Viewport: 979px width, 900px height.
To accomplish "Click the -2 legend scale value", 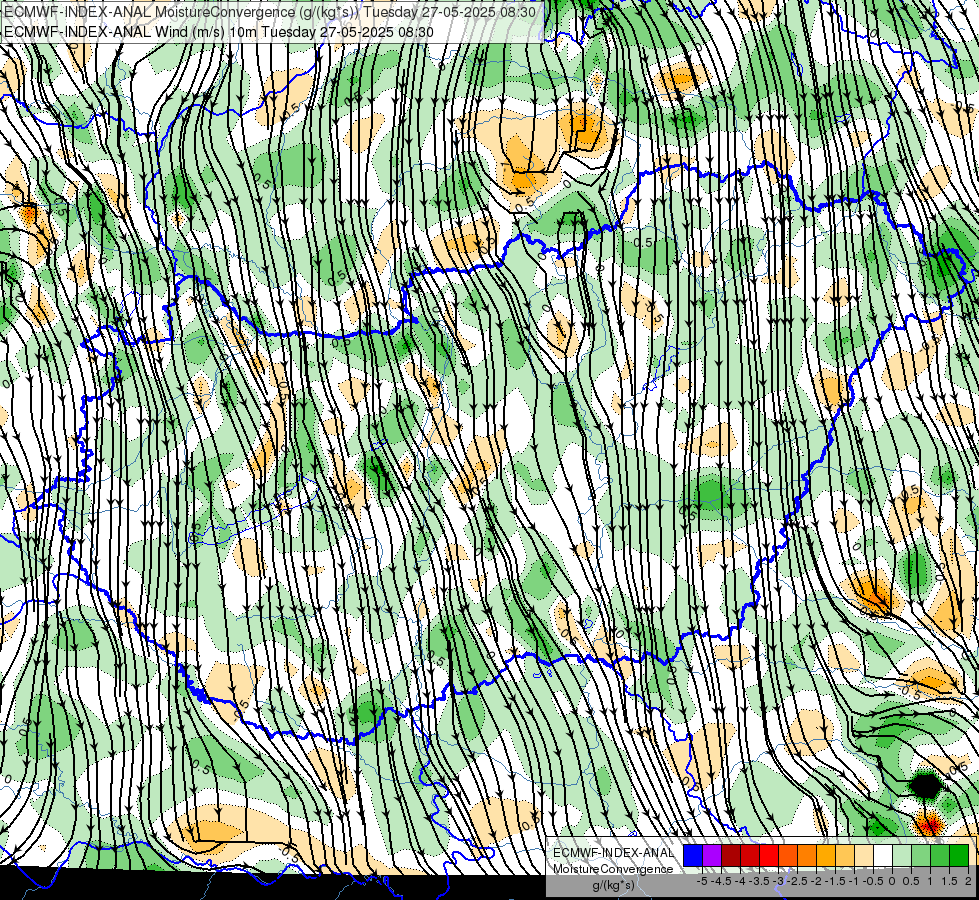I will [x=816, y=881].
